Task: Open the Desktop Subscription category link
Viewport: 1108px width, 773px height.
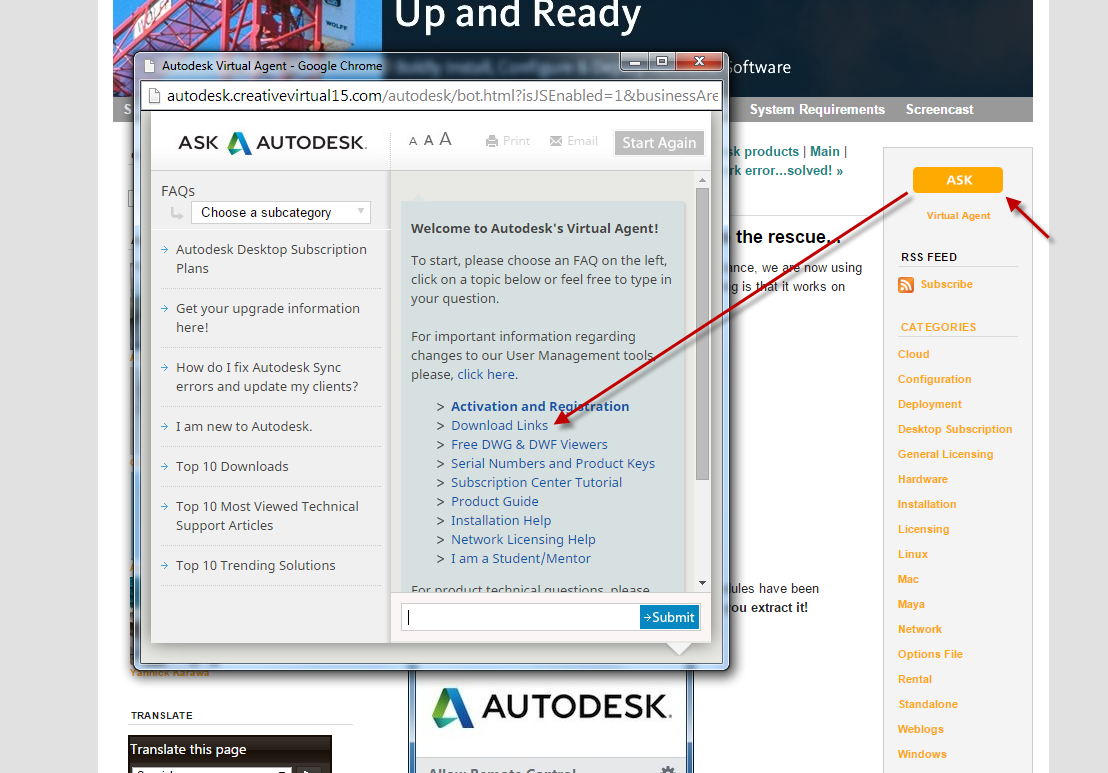Action: 954,429
